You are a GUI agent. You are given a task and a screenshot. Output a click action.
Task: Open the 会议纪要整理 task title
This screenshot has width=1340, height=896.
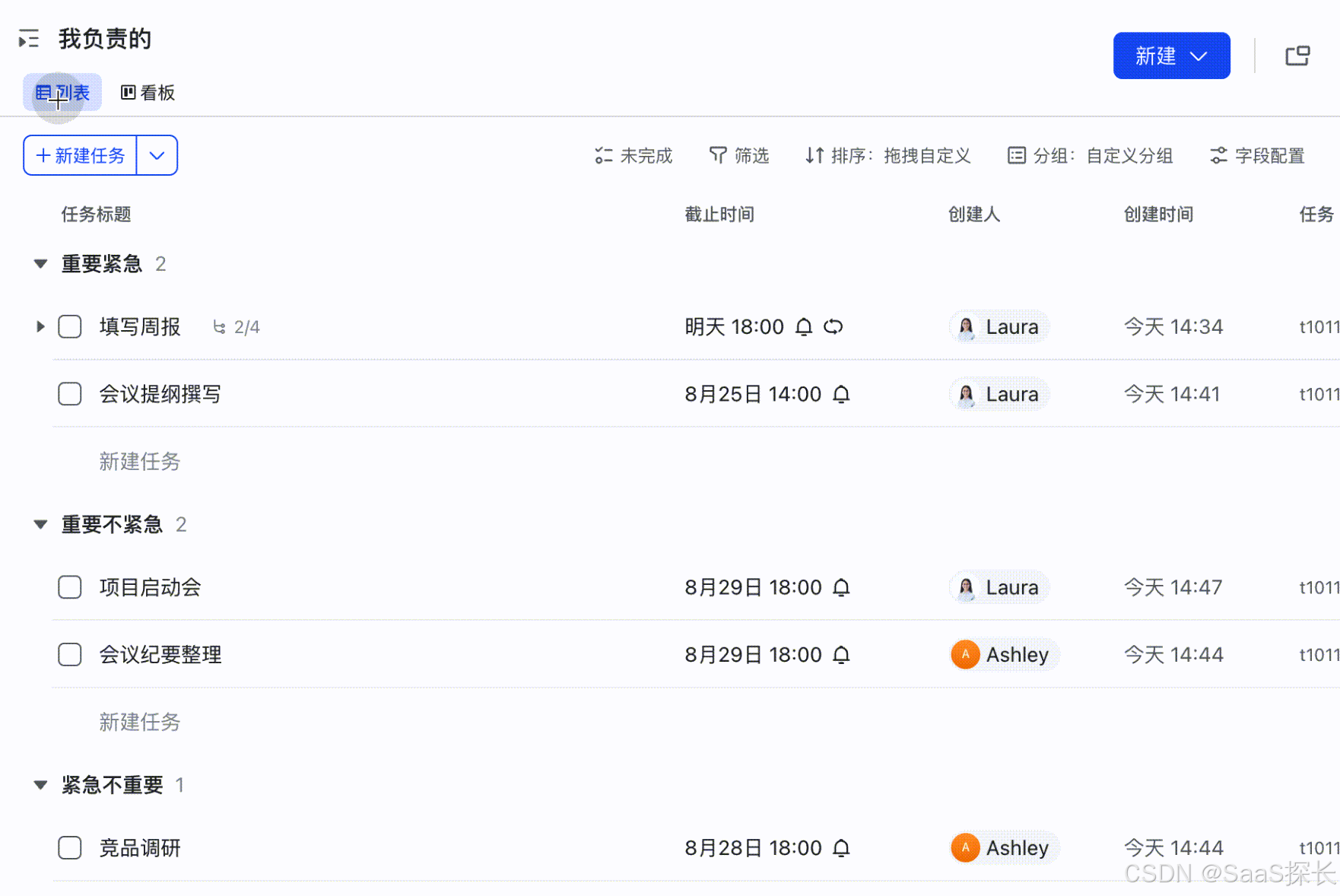(x=160, y=655)
